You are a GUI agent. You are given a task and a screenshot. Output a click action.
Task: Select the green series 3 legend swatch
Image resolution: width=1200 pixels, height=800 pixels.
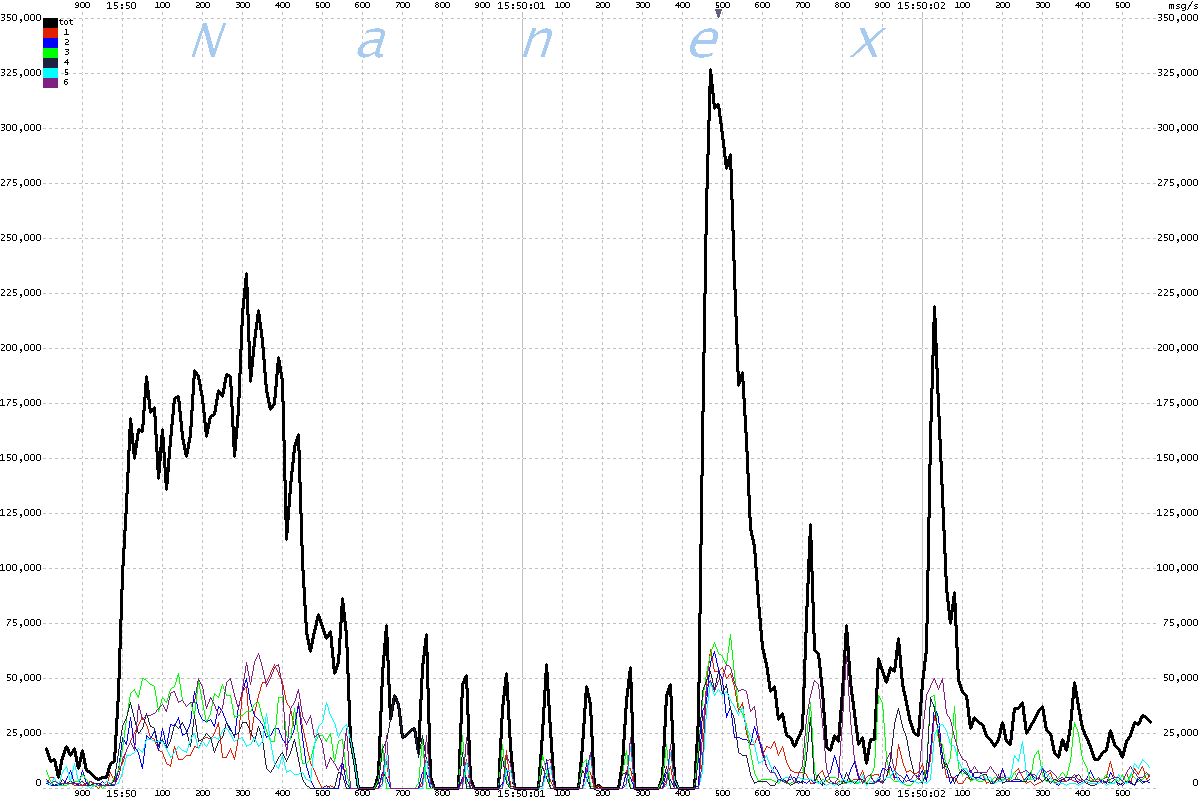tap(51, 52)
